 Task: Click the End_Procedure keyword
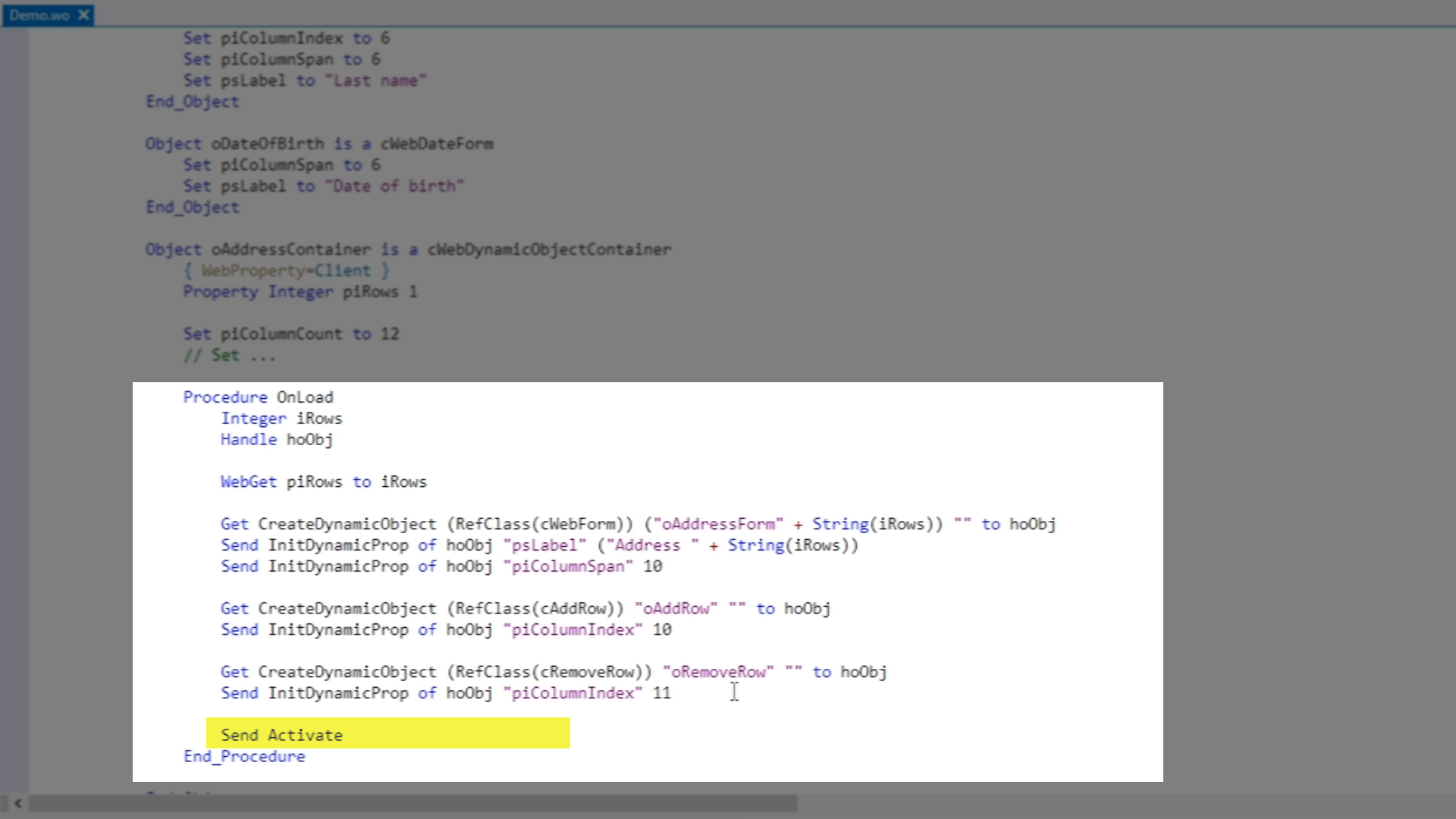pos(244,756)
